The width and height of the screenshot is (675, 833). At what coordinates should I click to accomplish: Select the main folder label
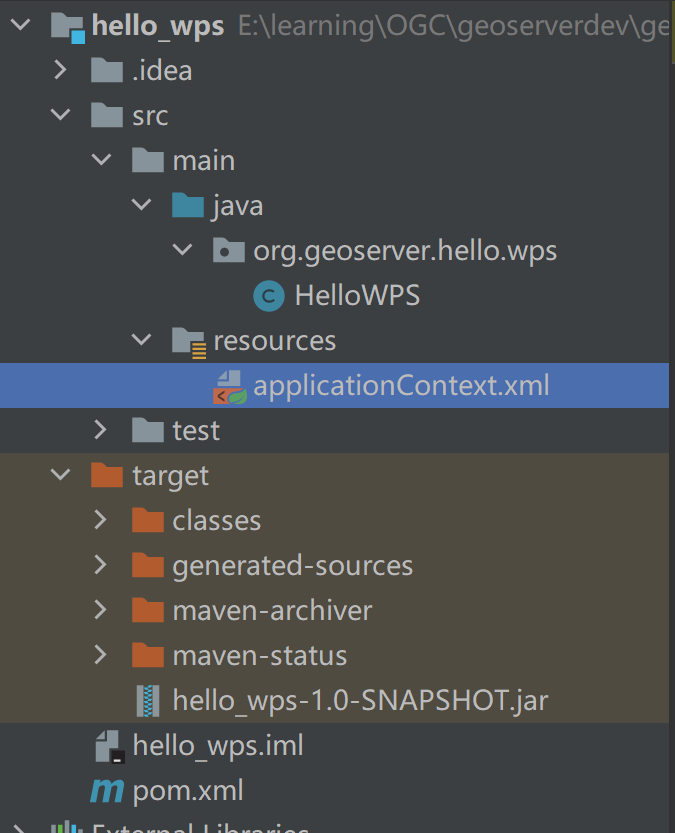[x=203, y=160]
